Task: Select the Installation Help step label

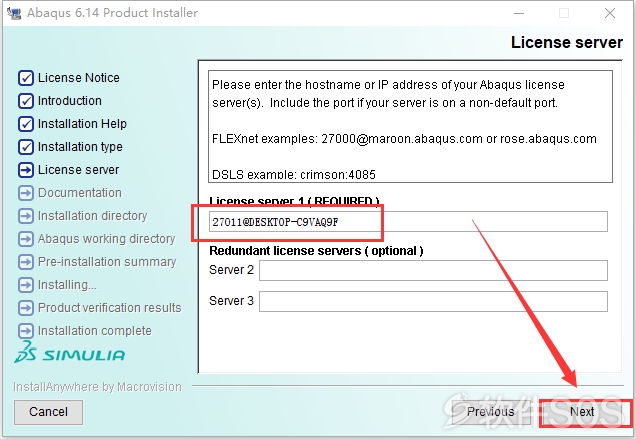Action: (82, 124)
